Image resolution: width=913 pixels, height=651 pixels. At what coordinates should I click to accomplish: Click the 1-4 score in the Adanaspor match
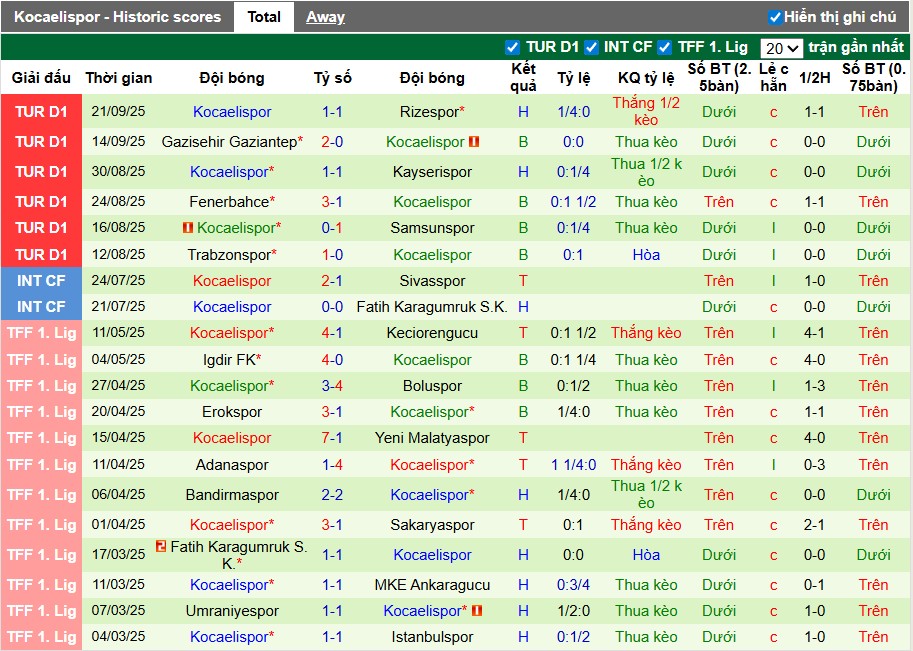click(332, 465)
